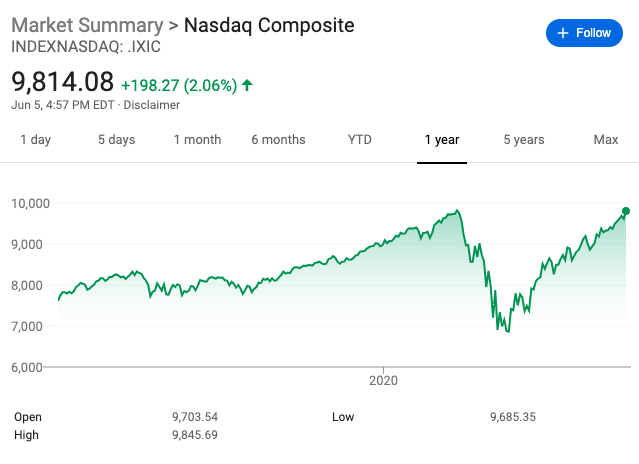
Task: Select the YTD tab
Action: [x=360, y=140]
